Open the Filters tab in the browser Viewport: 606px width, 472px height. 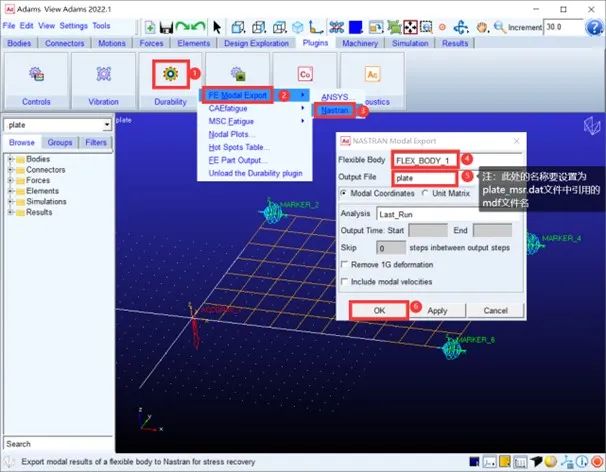coord(96,143)
